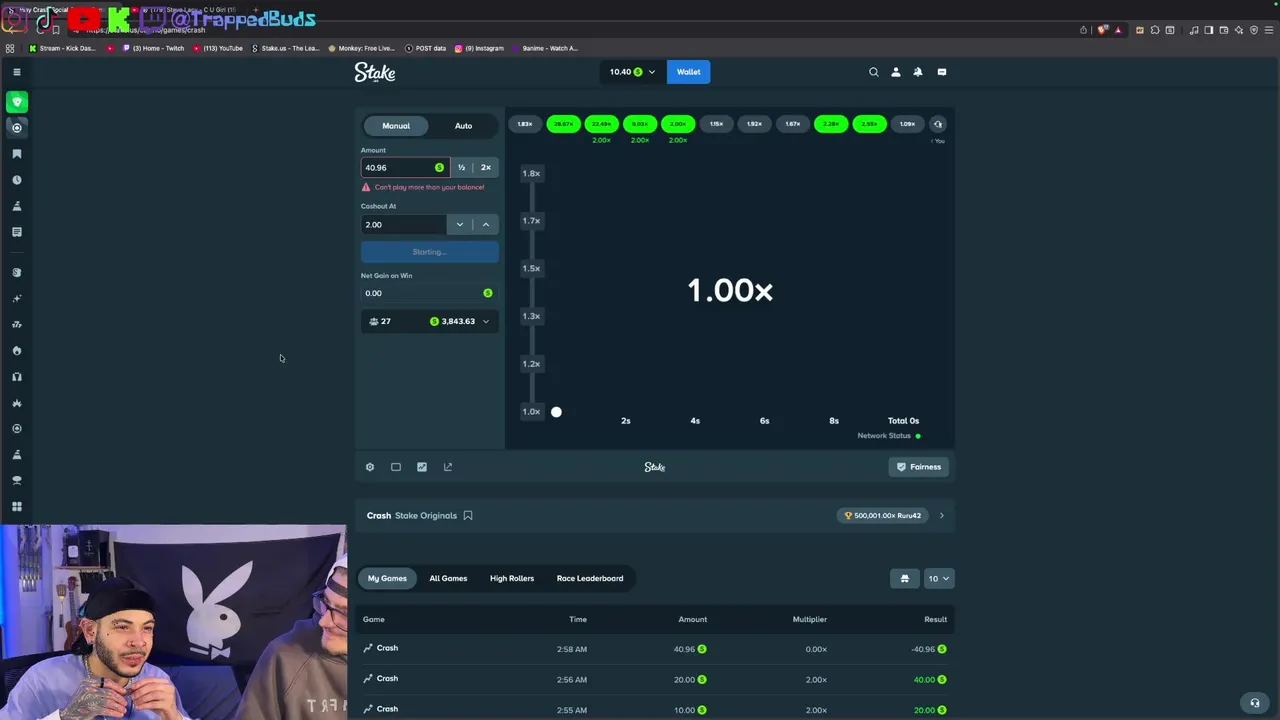Image resolution: width=1280 pixels, height=720 pixels.
Task: Open live stats chart icon
Action: [422, 467]
